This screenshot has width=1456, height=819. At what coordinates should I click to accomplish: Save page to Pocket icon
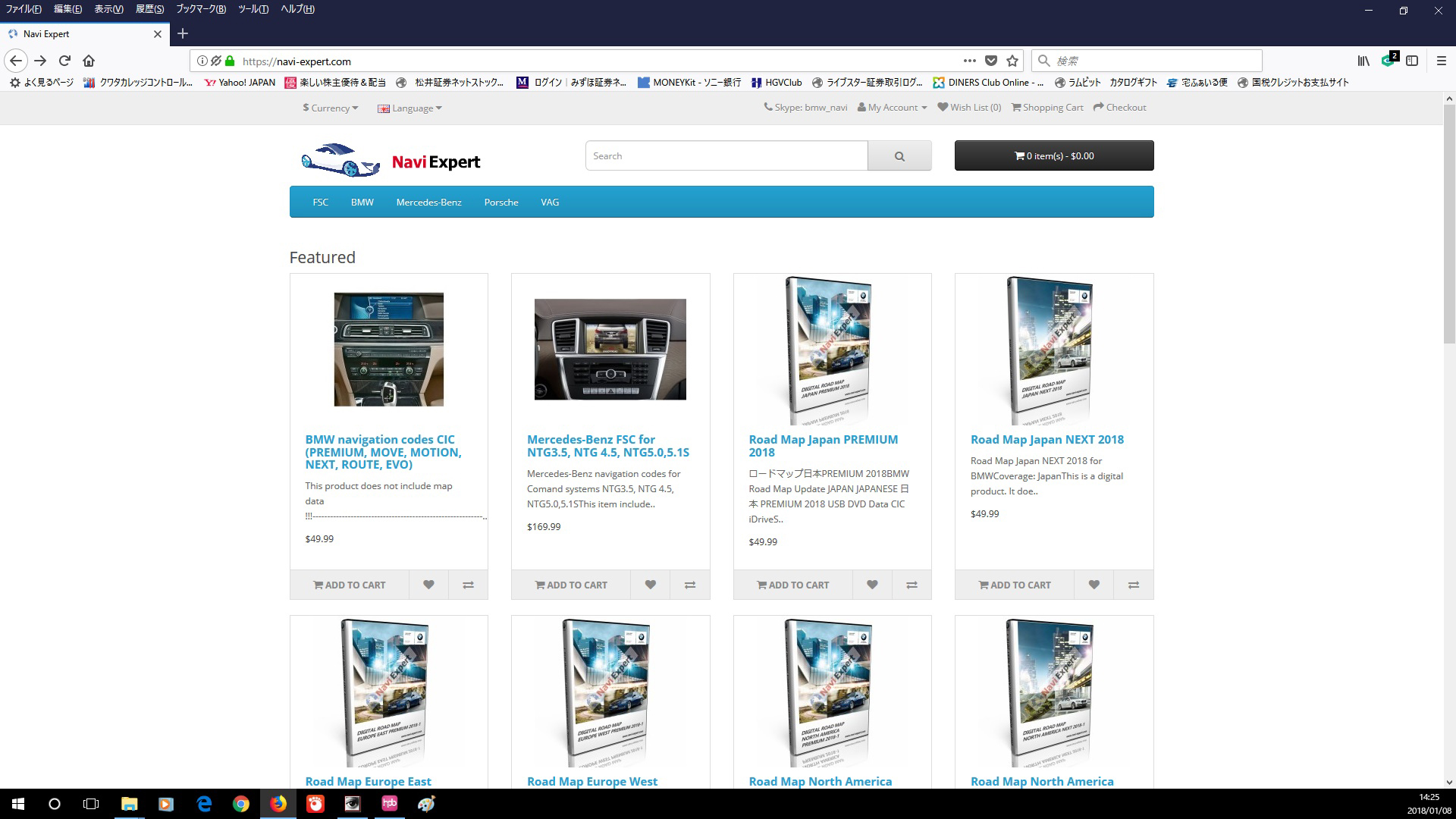click(990, 61)
